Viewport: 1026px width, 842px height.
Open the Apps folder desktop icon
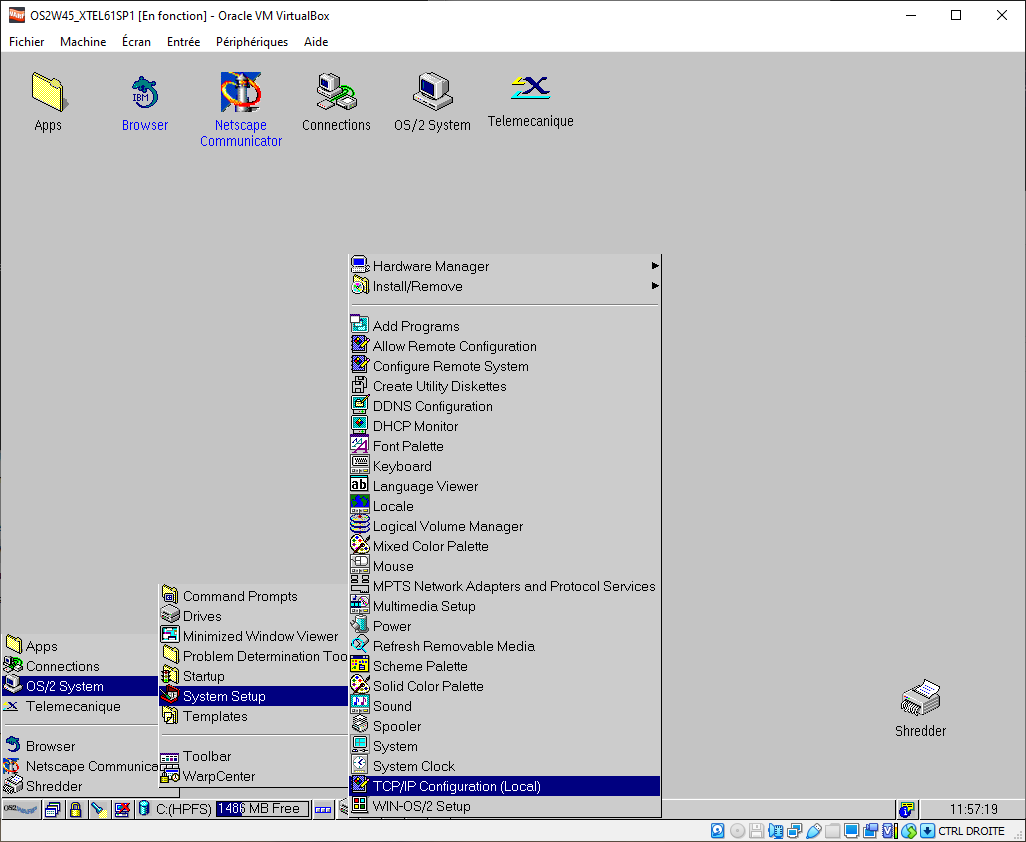47,93
